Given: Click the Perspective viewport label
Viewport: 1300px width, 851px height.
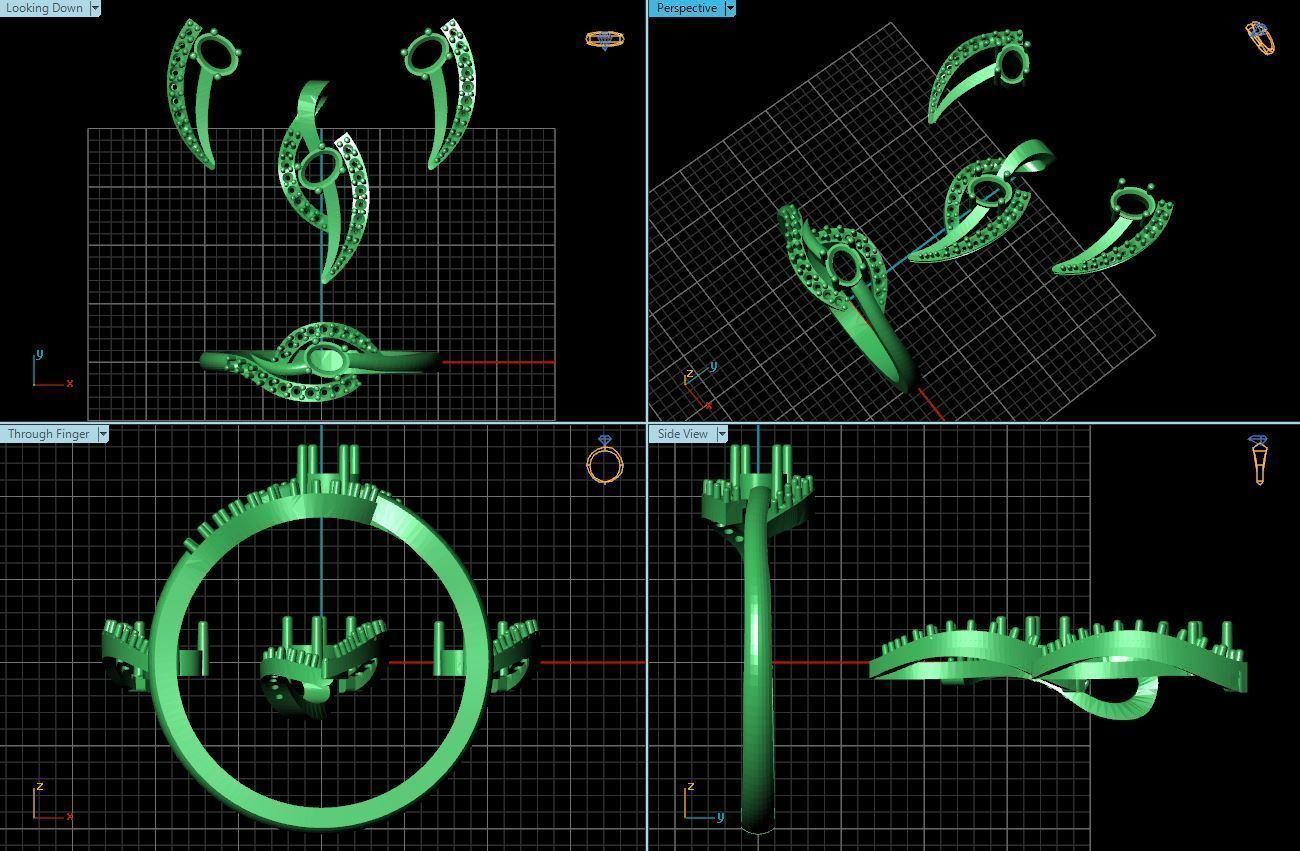Looking at the screenshot, I should coord(687,8).
